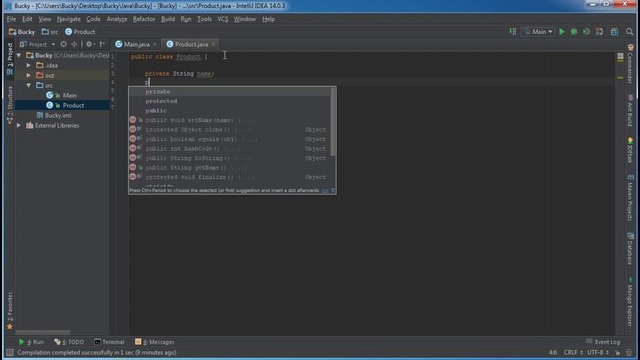The height and width of the screenshot is (360, 640).
Task: Open the Structure tool window on the left
Action: coord(10,104)
